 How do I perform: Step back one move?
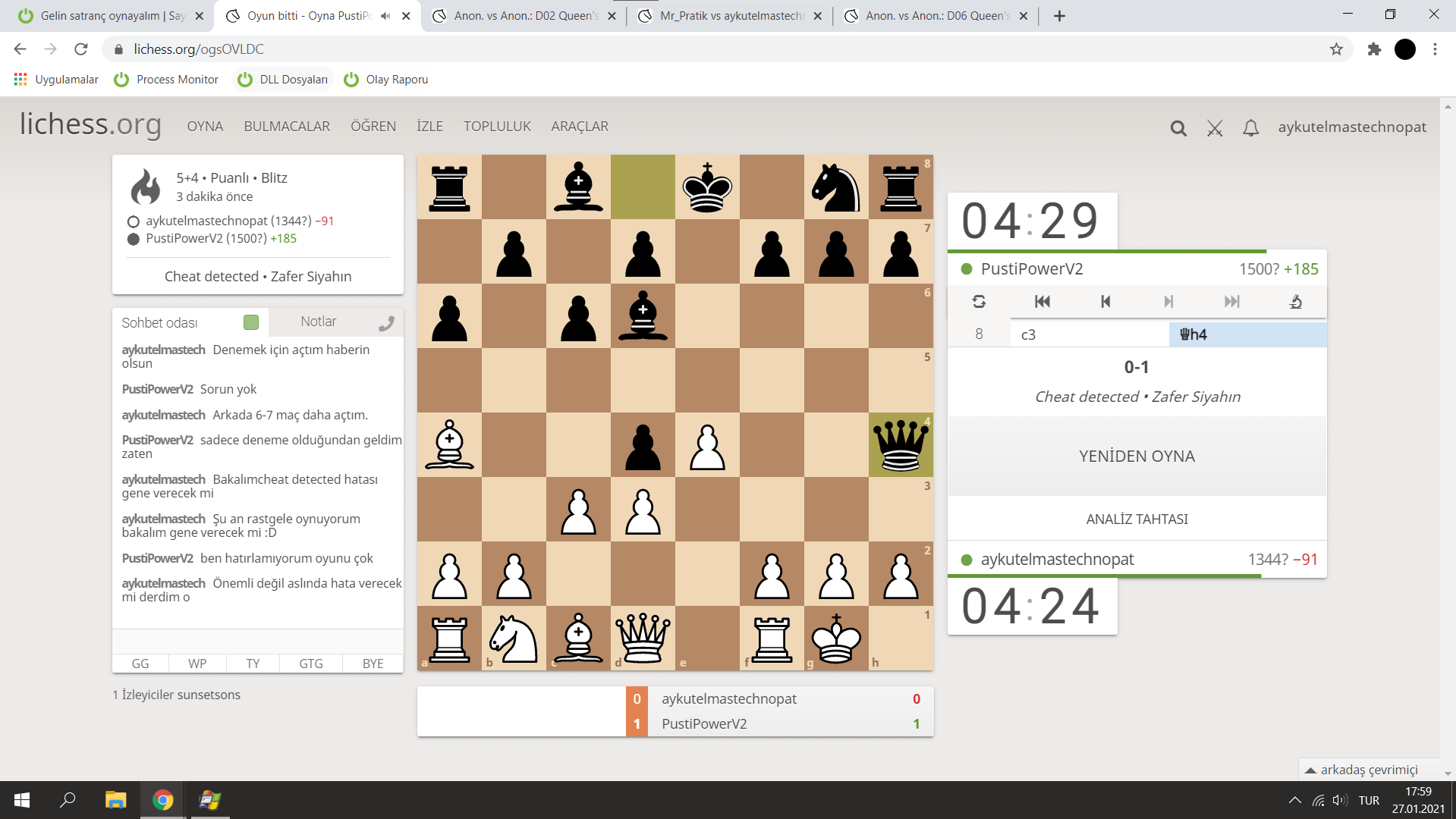[x=1105, y=302]
